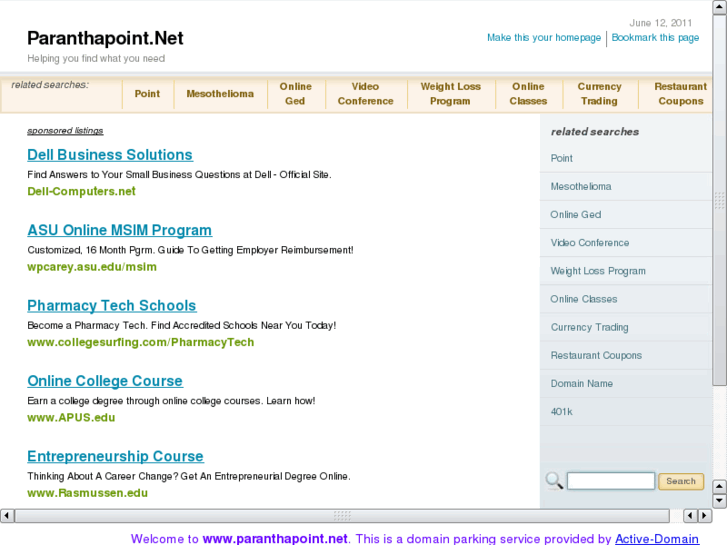Open Online College Course listing
727x545 pixels.
[105, 381]
